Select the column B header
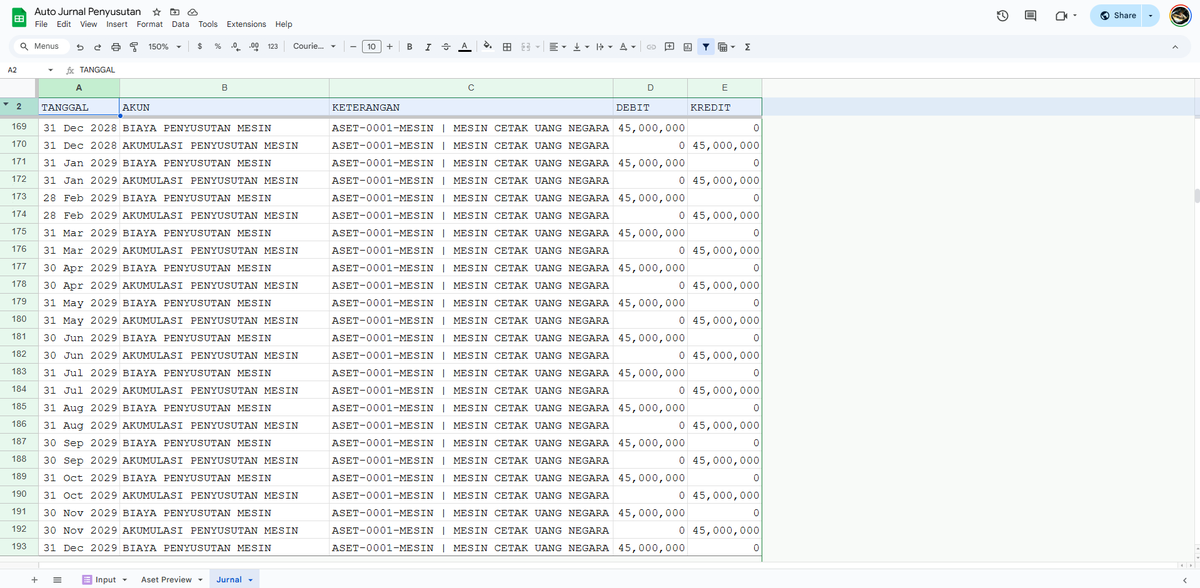The height and width of the screenshot is (588, 1200). [x=224, y=89]
